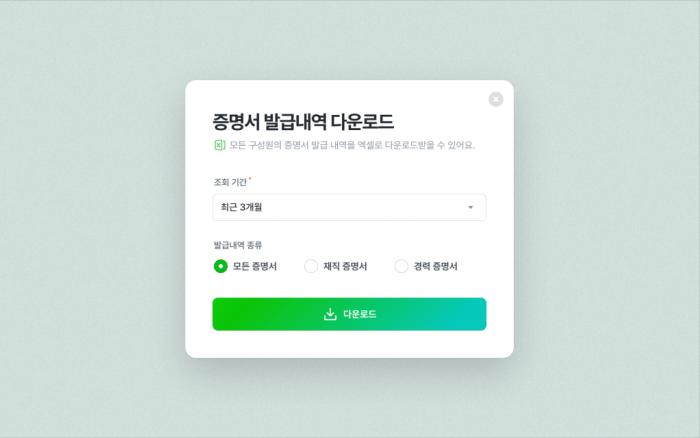Click the 다운로드 text on gradient button
This screenshot has height=438, width=700.
(359, 314)
